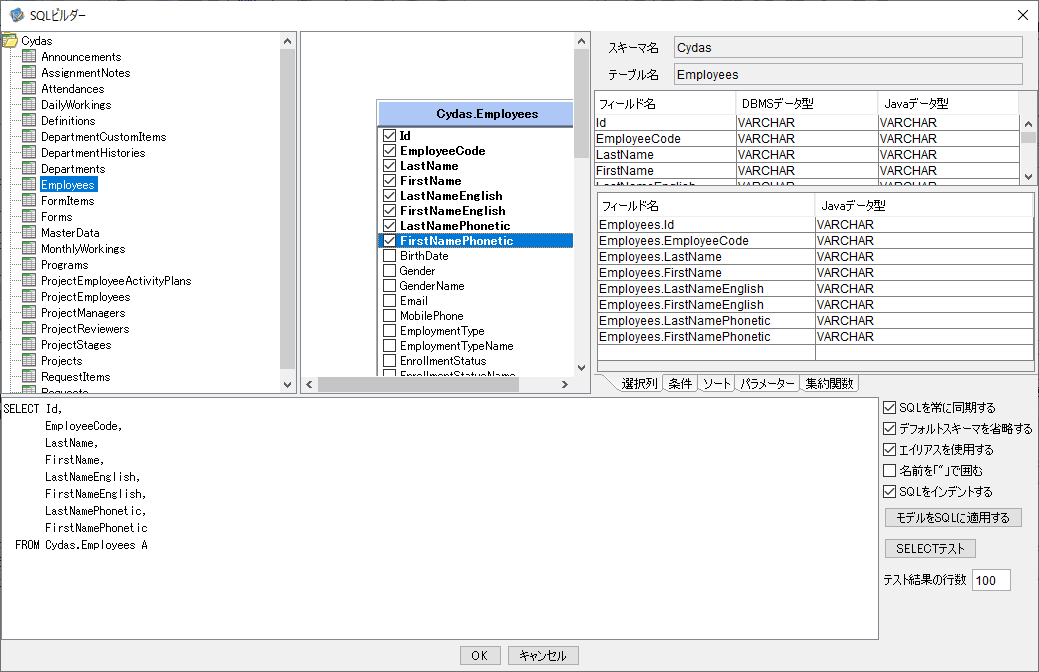Click the ProjectReviewers table icon

pos(29,328)
